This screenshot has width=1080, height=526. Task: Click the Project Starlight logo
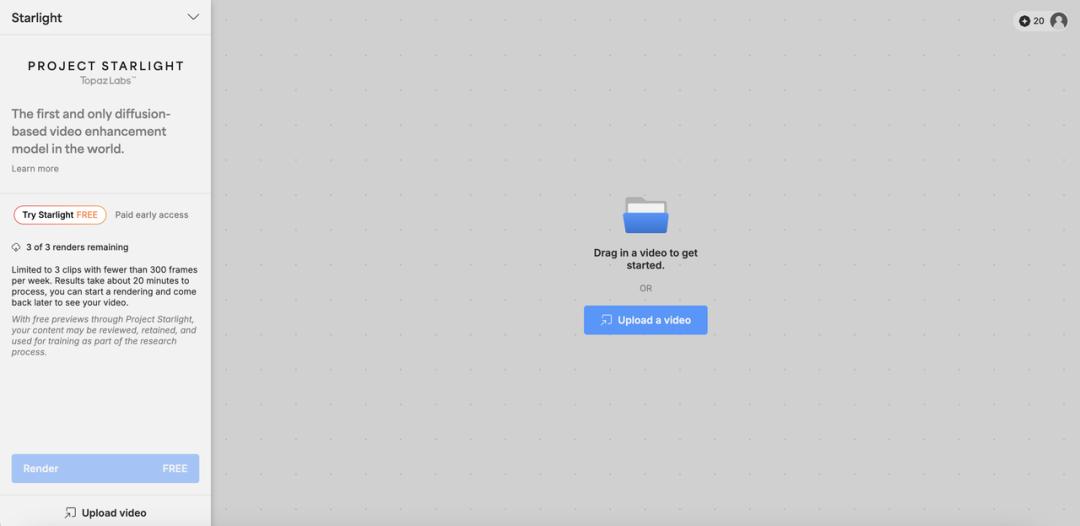(x=106, y=72)
